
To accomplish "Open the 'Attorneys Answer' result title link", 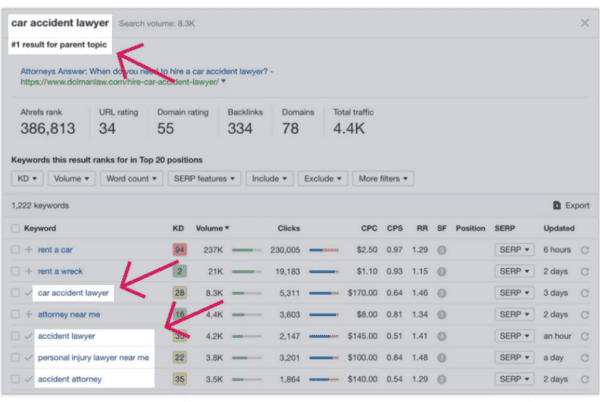I will tap(146, 71).
